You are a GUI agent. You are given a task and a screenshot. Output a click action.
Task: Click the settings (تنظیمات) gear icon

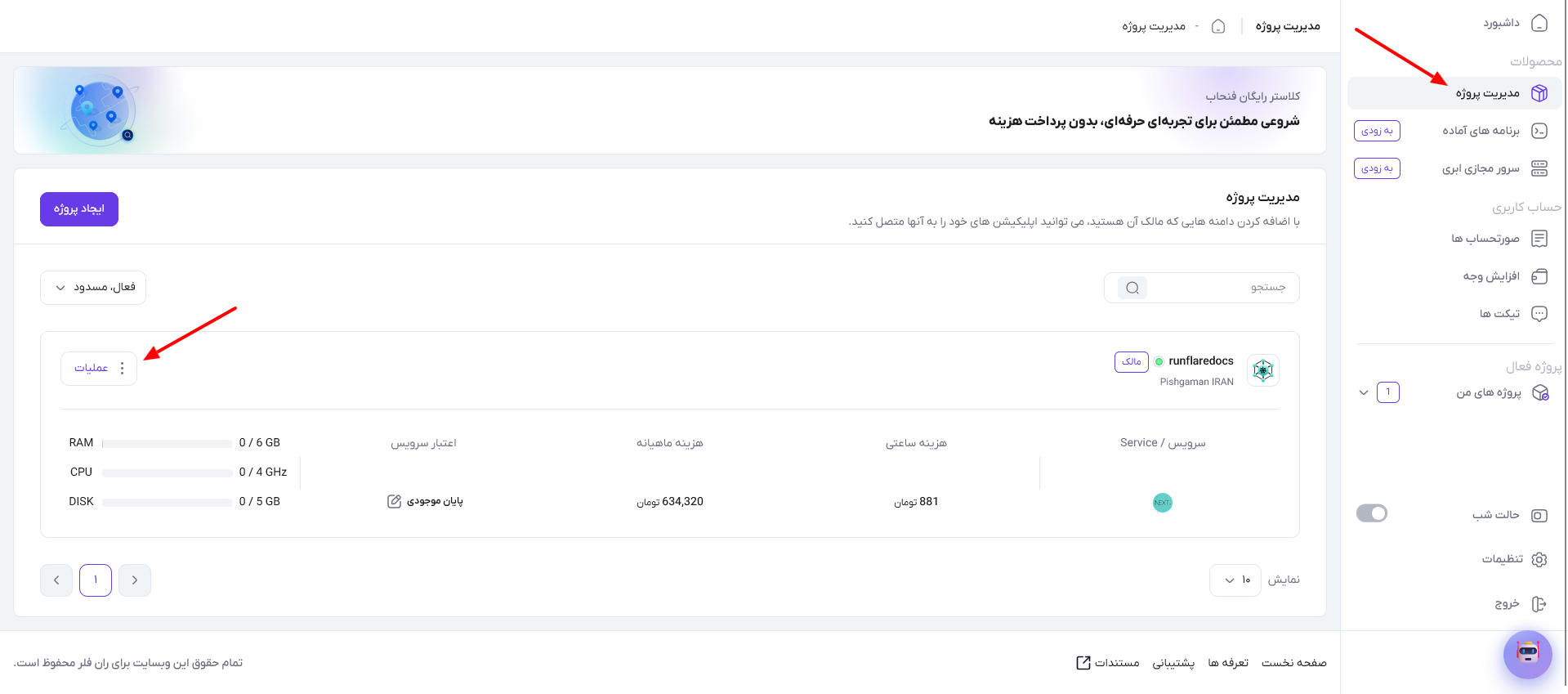(1539, 559)
